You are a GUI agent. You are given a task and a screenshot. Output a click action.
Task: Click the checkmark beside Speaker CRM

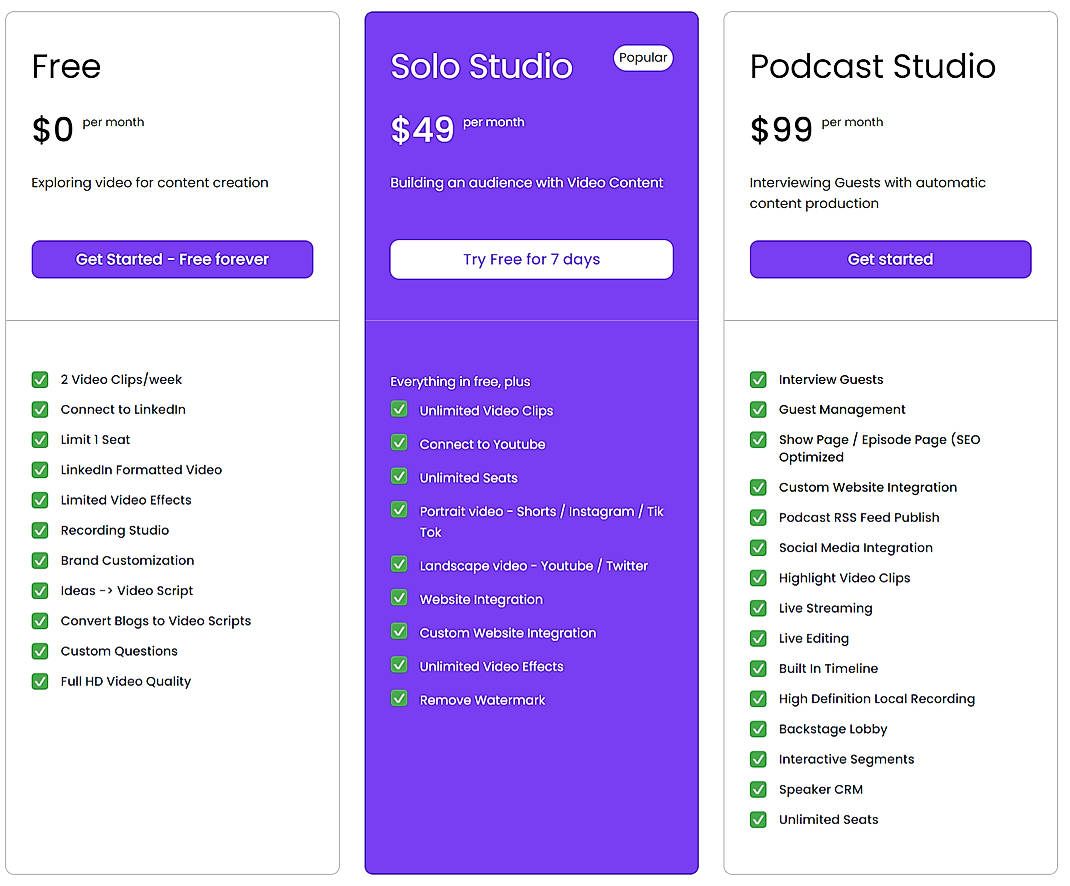(x=758, y=789)
